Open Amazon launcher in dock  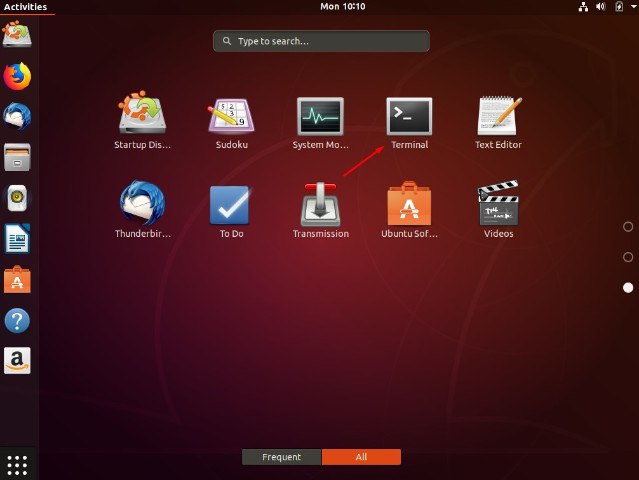click(x=17, y=361)
